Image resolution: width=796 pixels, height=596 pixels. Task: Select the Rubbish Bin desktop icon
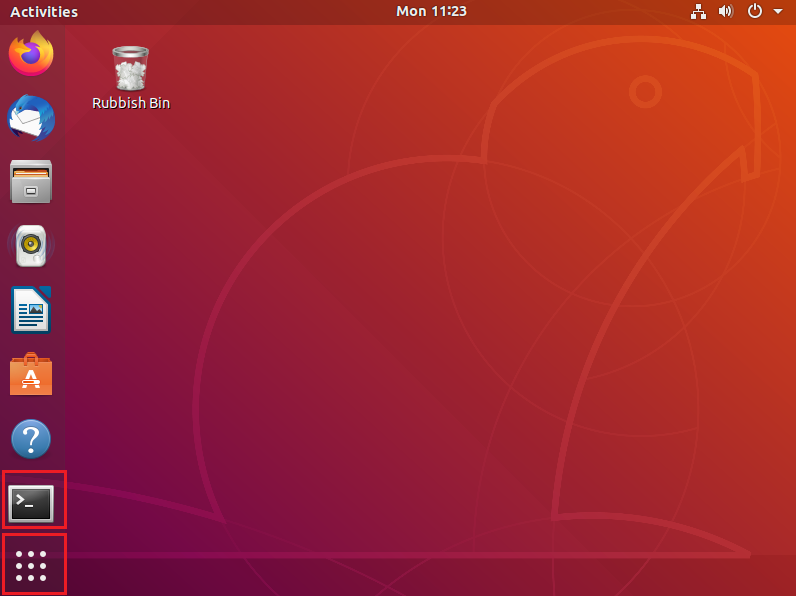tap(131, 68)
